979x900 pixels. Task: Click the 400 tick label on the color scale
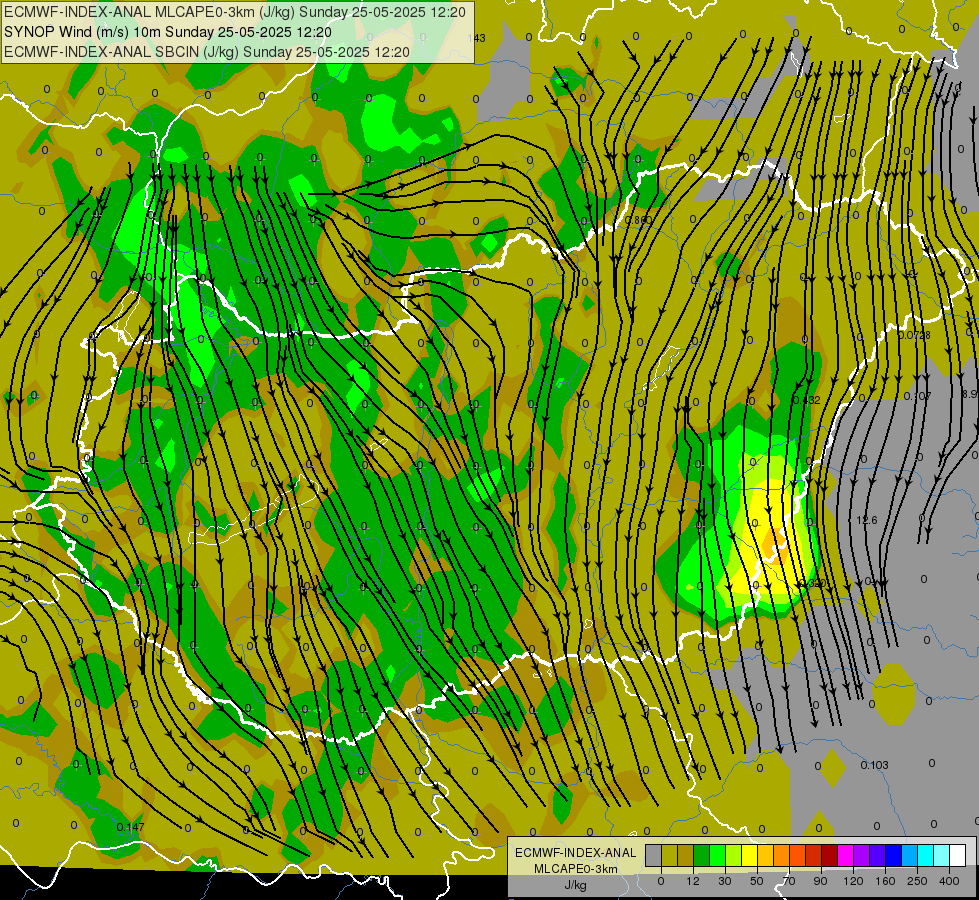click(949, 881)
